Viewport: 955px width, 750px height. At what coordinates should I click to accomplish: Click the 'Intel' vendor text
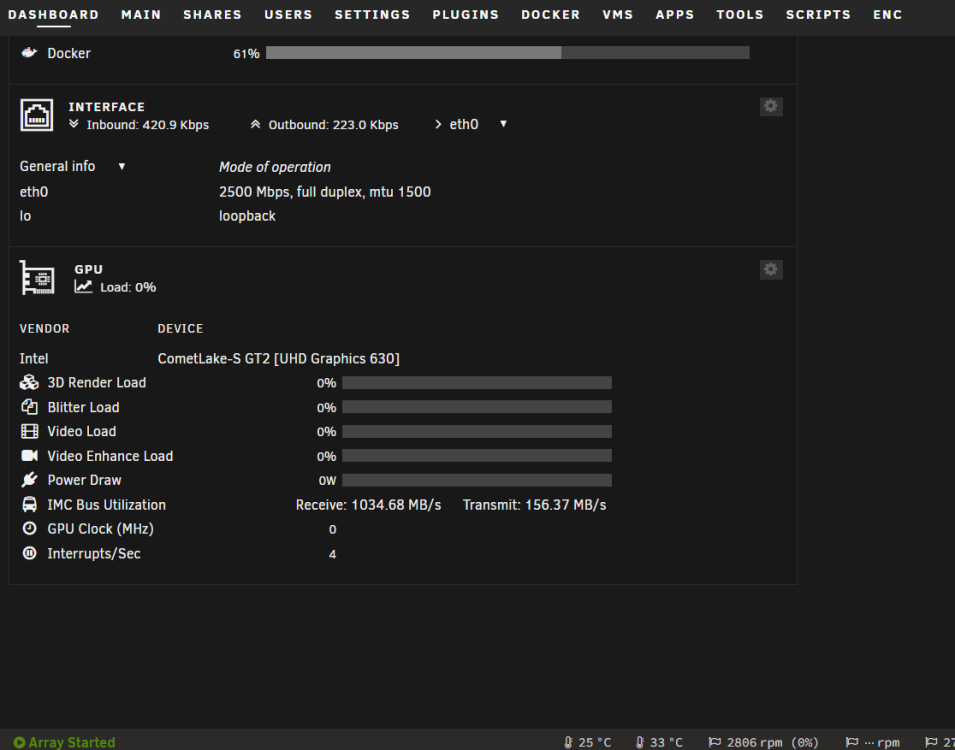(x=34, y=358)
